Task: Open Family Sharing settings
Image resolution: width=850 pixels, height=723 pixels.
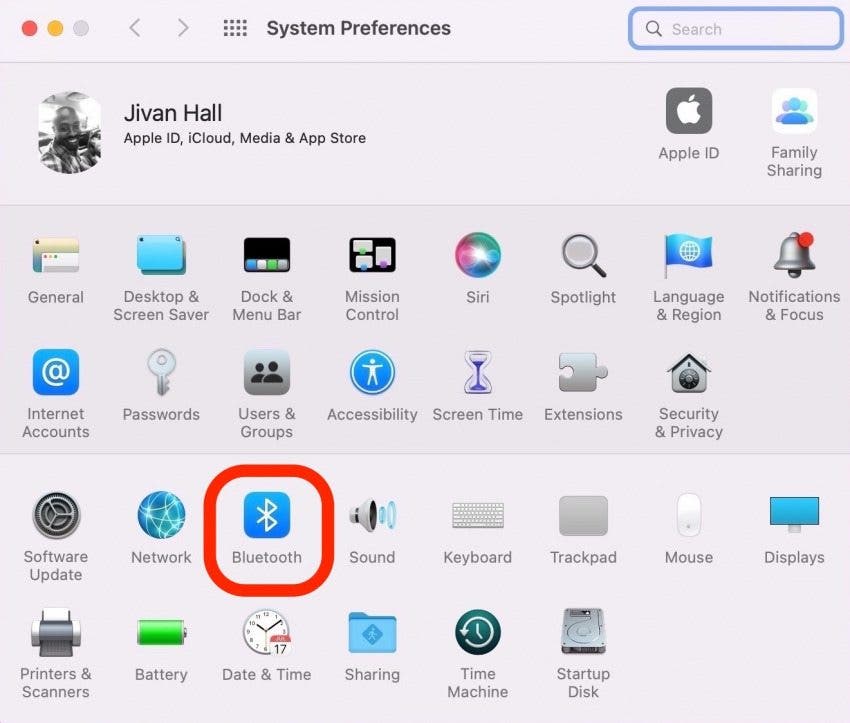Action: pyautogui.click(x=794, y=112)
